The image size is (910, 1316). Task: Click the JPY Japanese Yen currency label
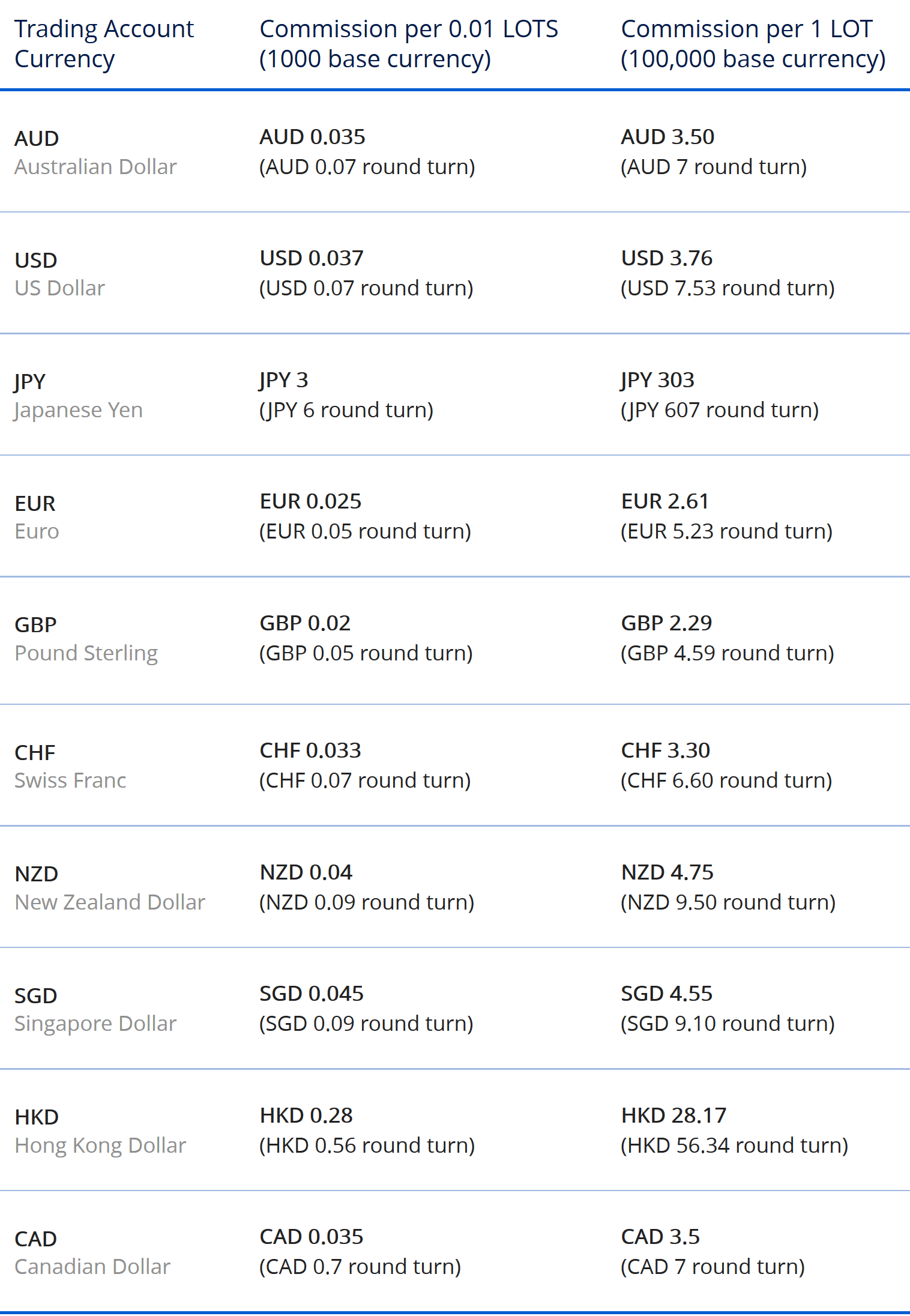coord(78,396)
